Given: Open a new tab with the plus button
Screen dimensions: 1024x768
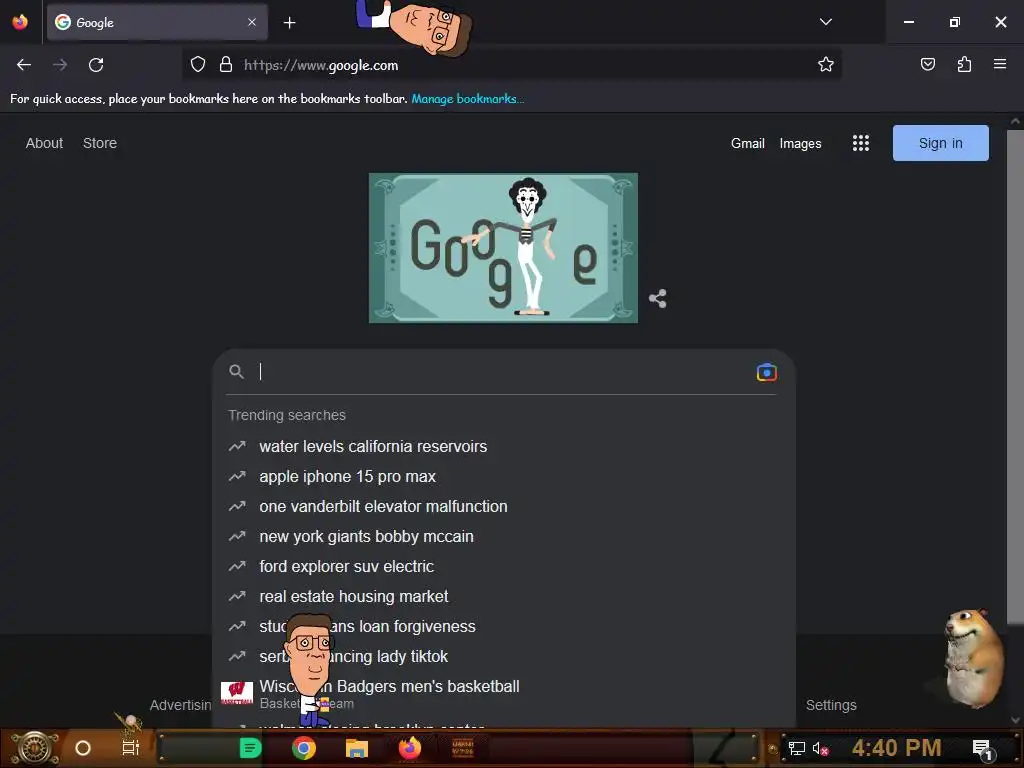Looking at the screenshot, I should (289, 23).
